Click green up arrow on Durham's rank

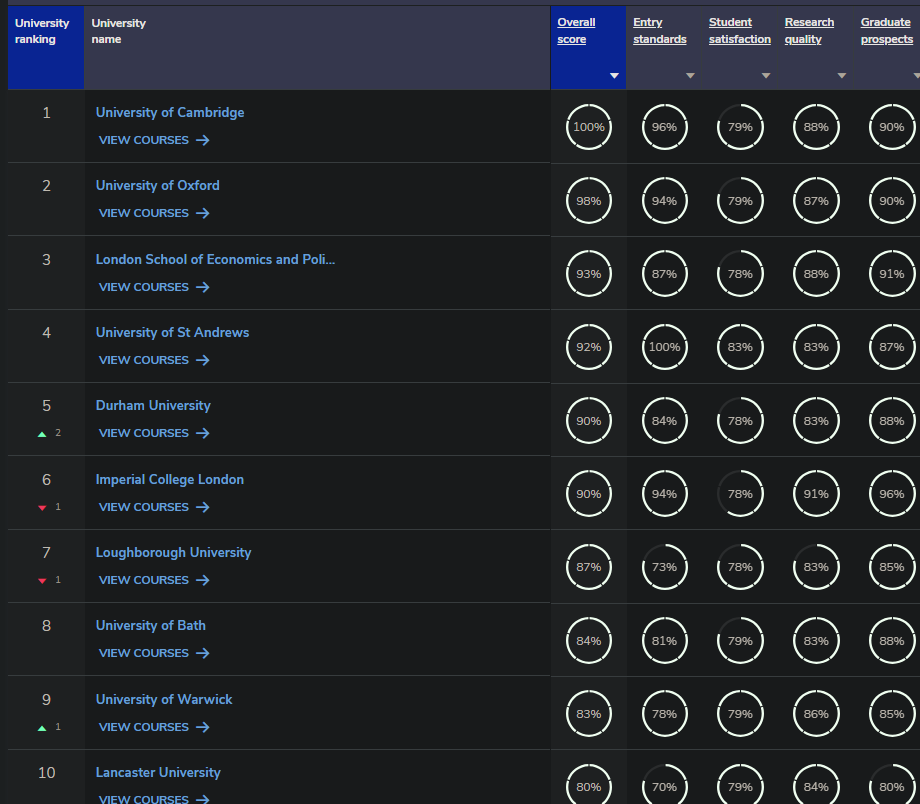point(42,434)
